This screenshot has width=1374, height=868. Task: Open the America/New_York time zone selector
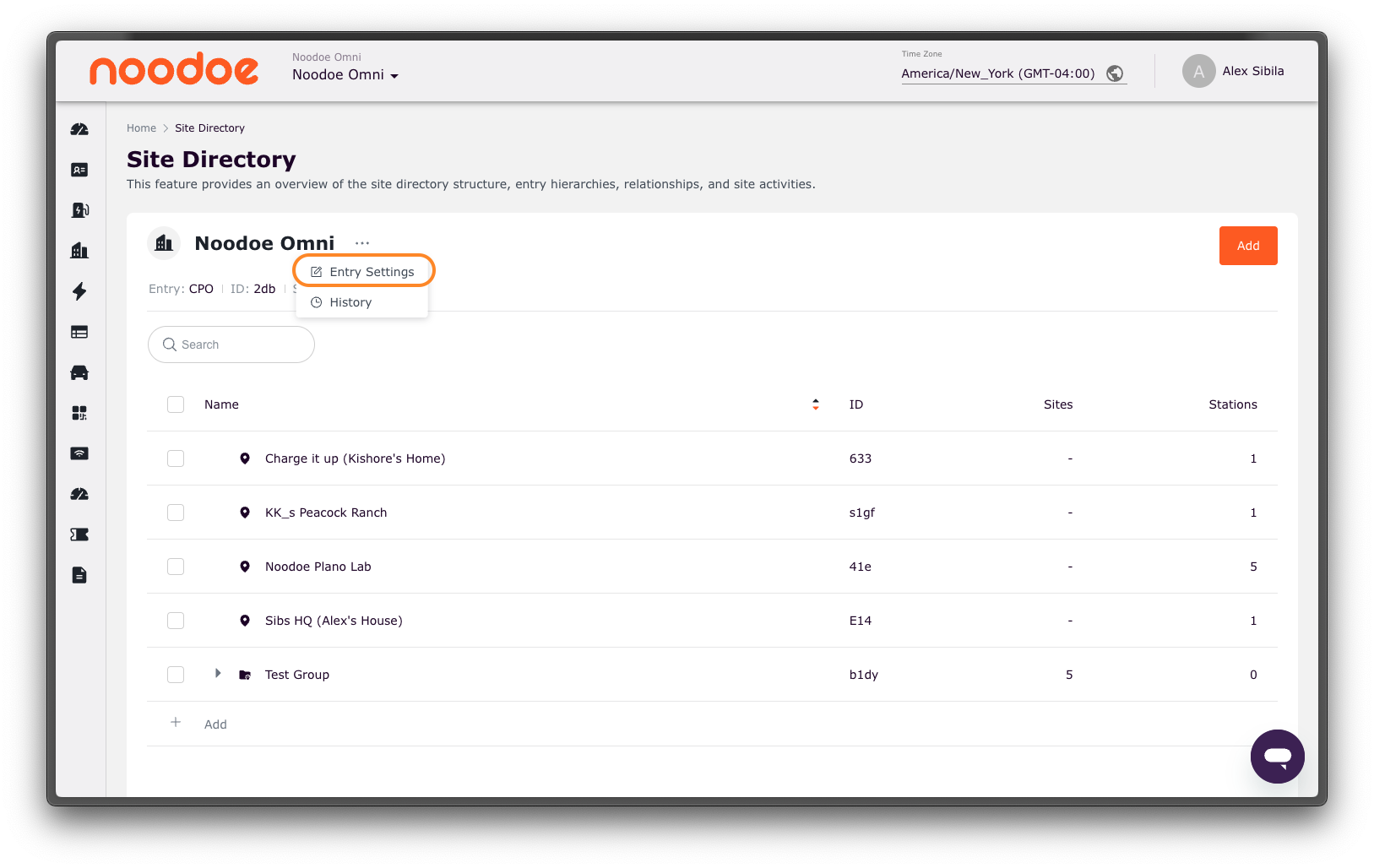[1013, 73]
